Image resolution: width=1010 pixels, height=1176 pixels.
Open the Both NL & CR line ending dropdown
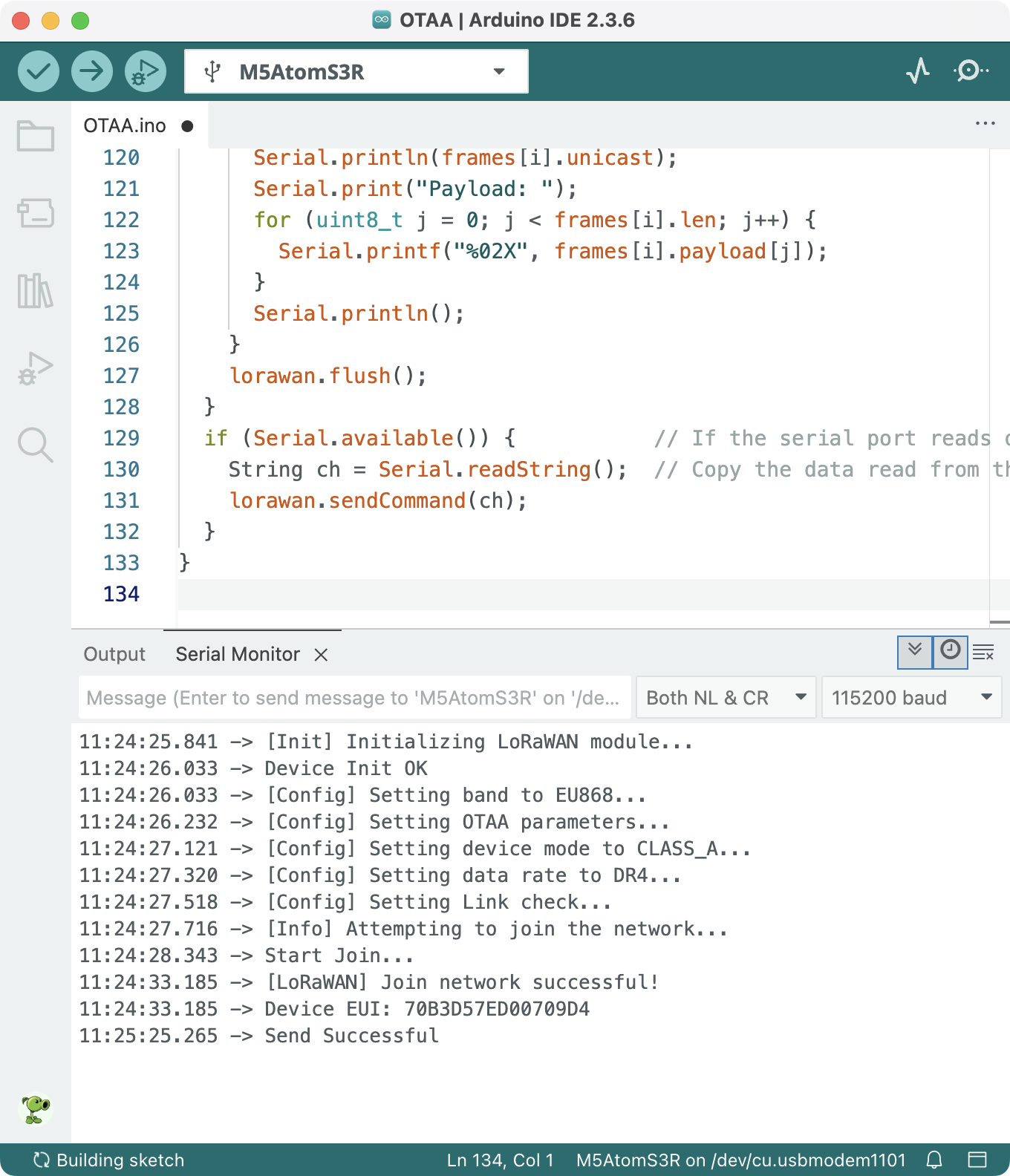tap(726, 697)
